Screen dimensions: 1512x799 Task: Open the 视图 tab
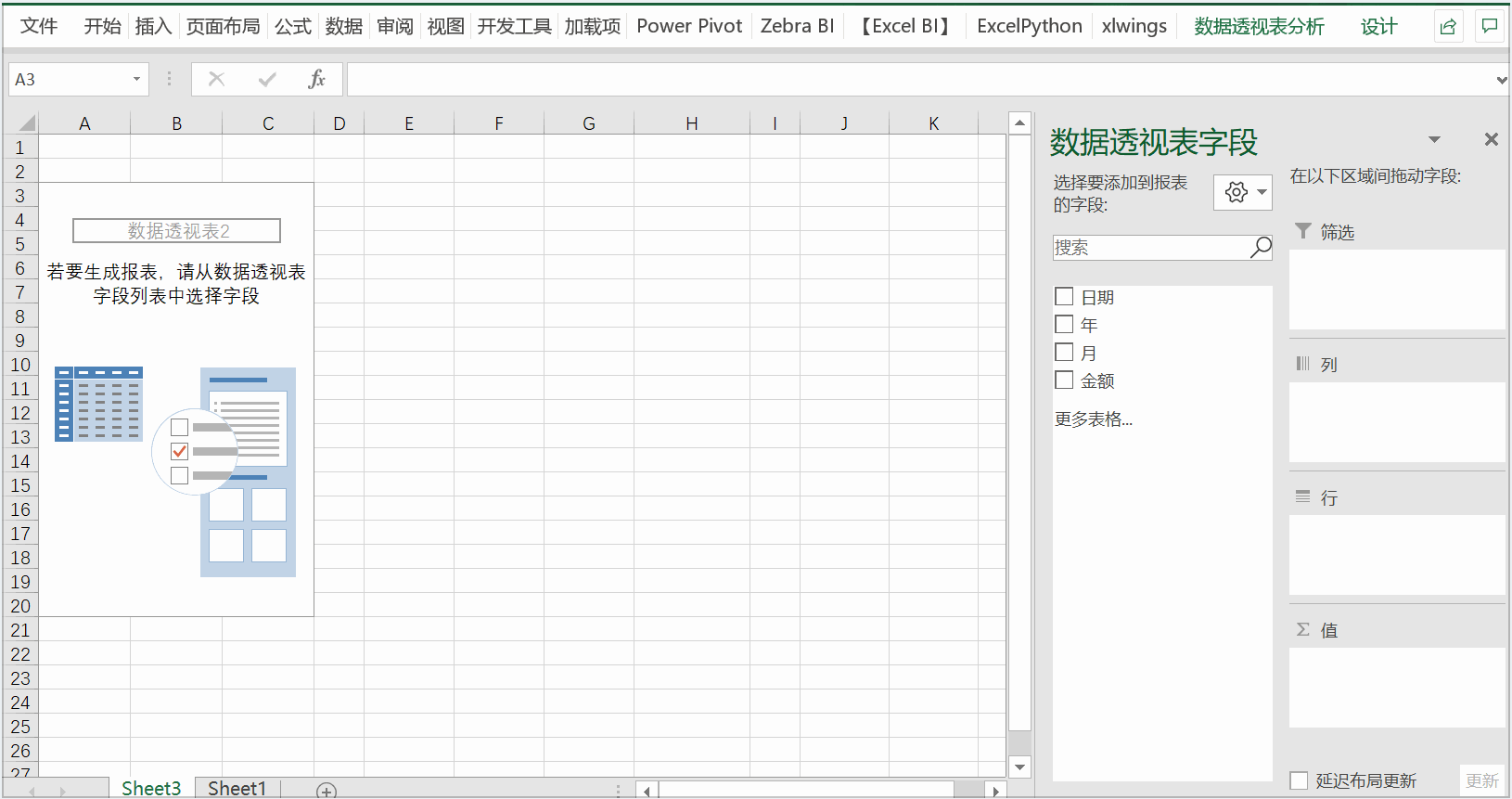click(446, 26)
